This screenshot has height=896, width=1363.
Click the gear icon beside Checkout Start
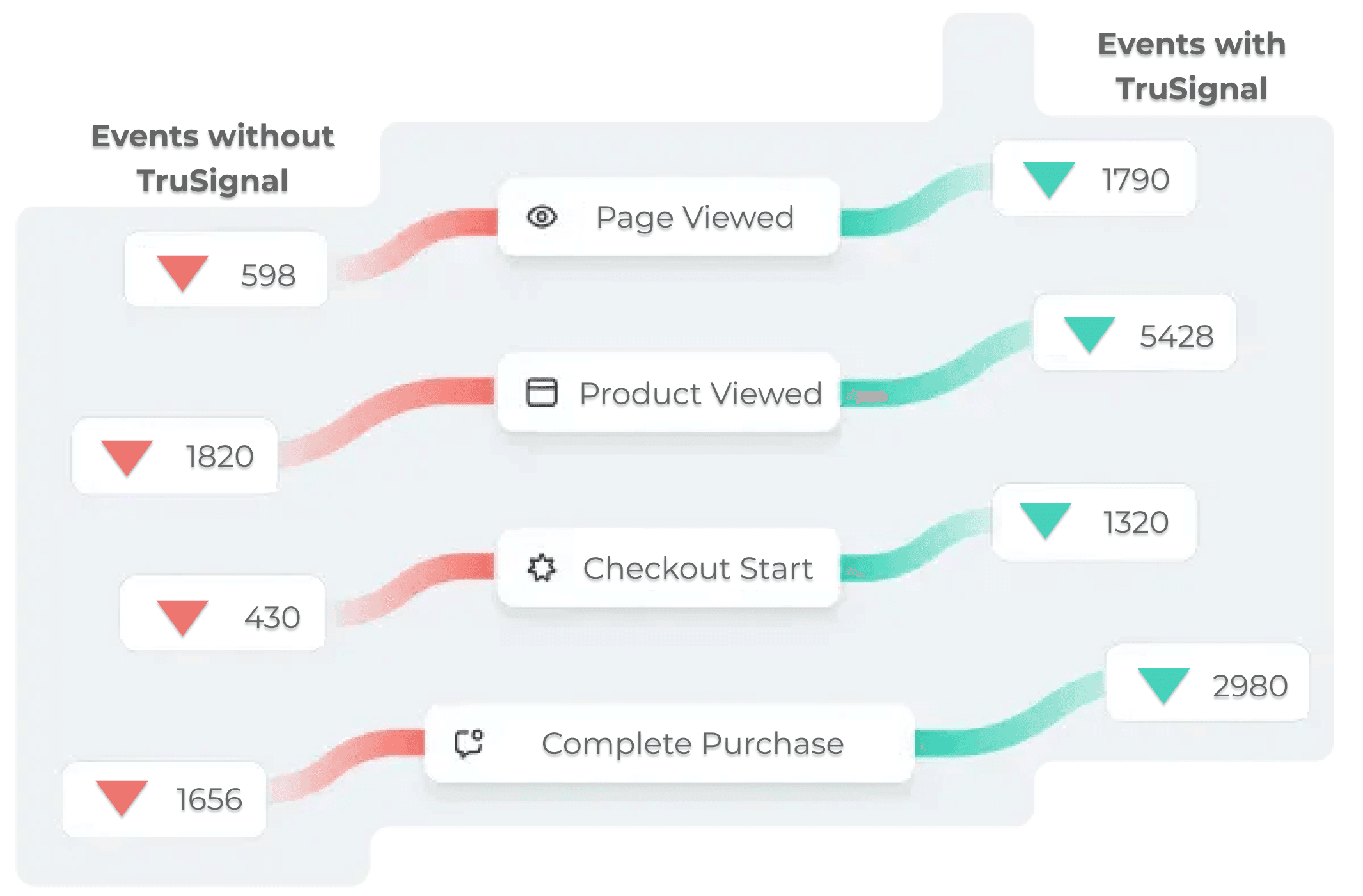tap(542, 568)
